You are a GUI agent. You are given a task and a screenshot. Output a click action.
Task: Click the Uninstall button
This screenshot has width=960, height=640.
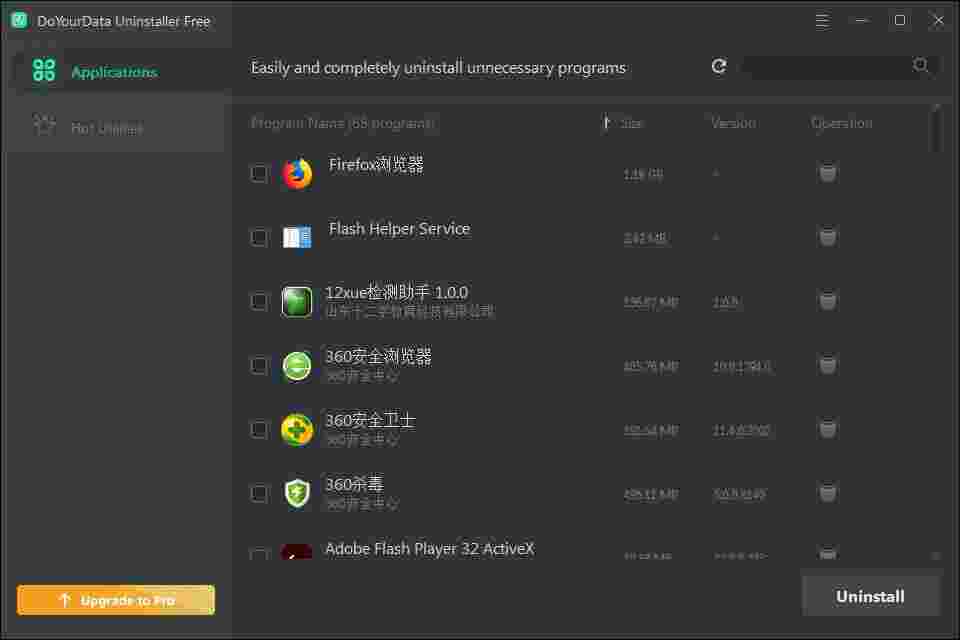[869, 595]
